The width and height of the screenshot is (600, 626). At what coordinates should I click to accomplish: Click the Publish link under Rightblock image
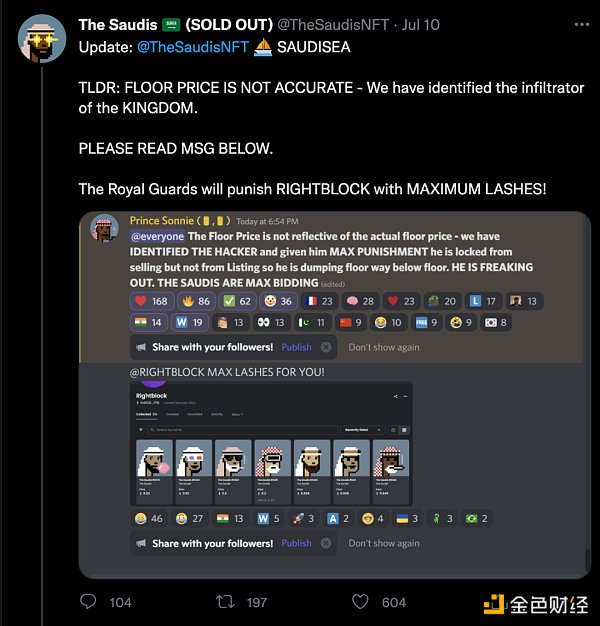pos(296,543)
